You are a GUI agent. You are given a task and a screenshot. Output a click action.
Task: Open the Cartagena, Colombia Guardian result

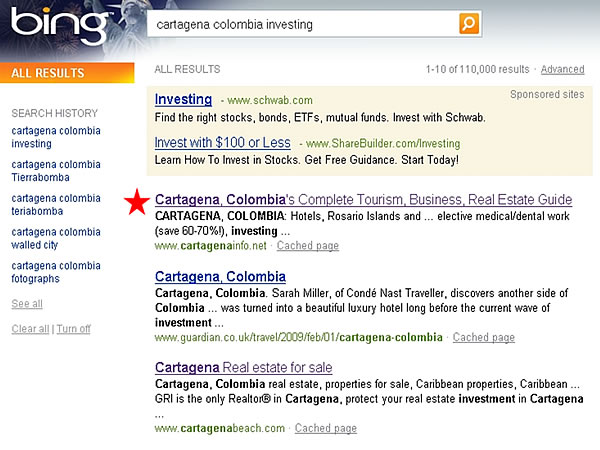[220, 276]
